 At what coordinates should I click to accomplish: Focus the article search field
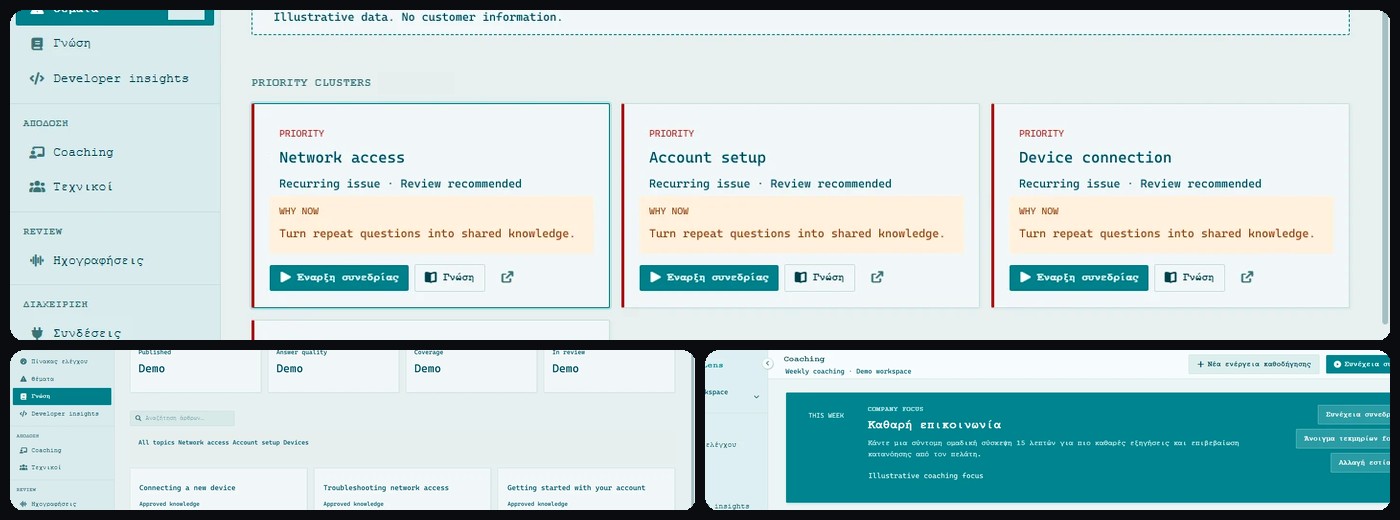tap(182, 418)
